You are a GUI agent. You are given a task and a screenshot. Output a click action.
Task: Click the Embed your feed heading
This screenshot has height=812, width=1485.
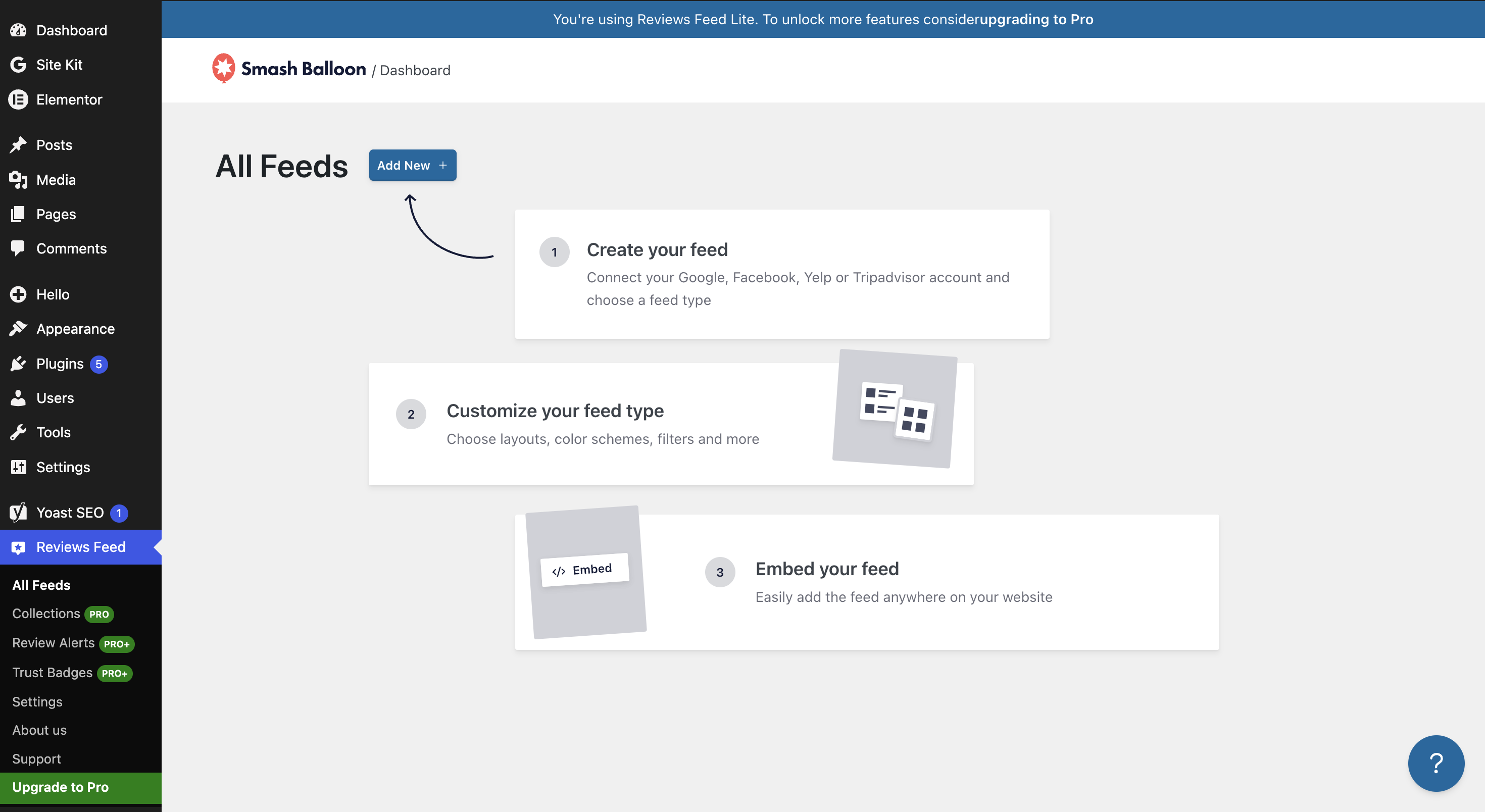[x=827, y=569]
